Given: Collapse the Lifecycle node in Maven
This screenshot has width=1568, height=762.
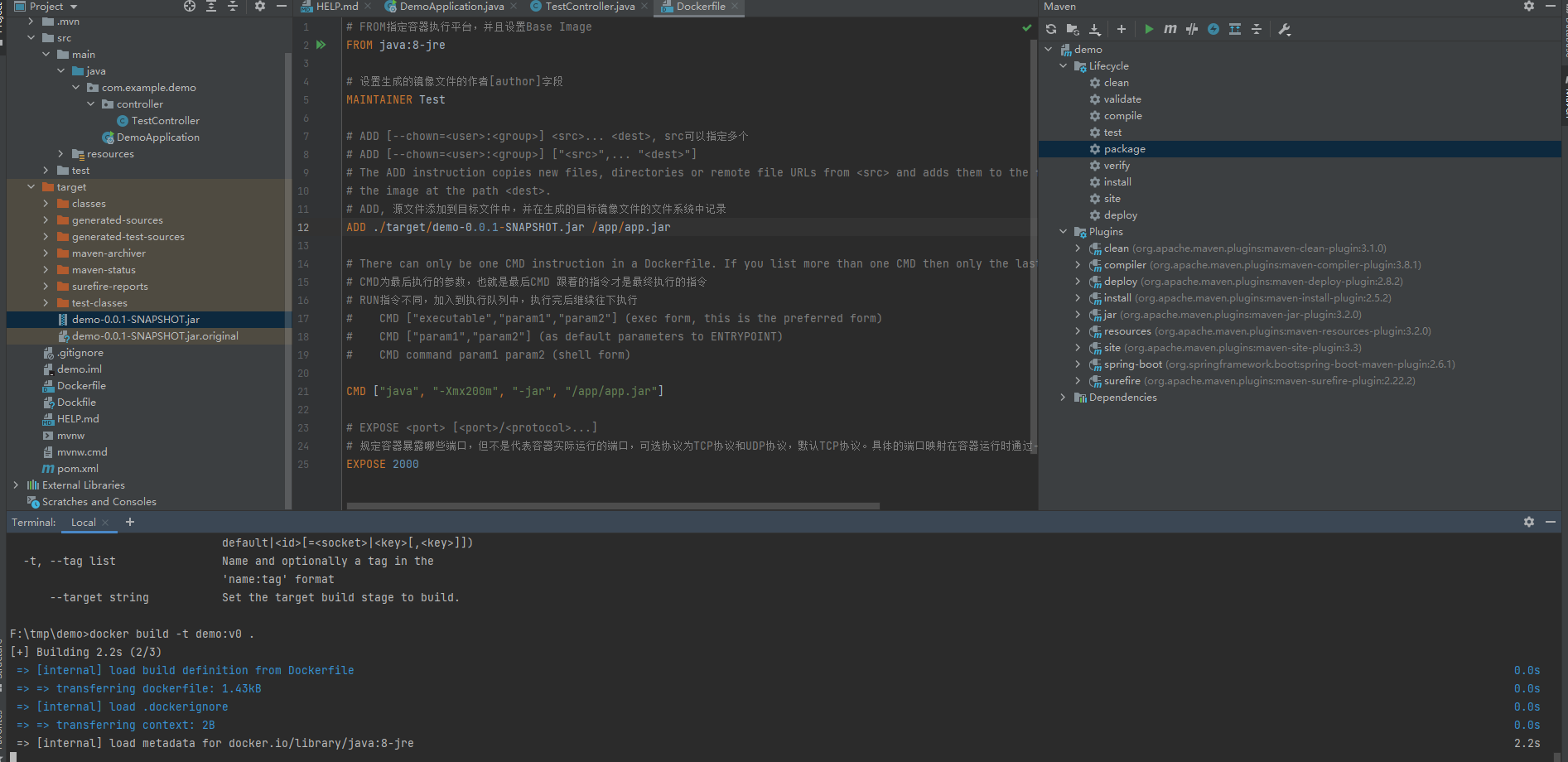Looking at the screenshot, I should 1064,66.
